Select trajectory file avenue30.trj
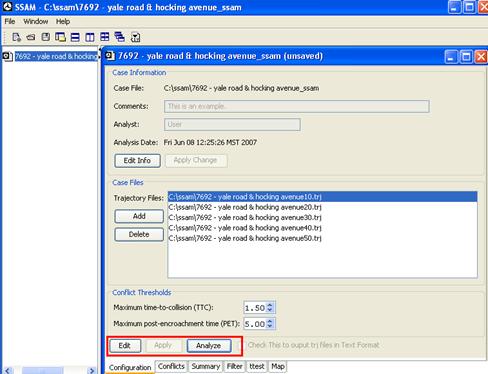488x374 pixels. 322,217
